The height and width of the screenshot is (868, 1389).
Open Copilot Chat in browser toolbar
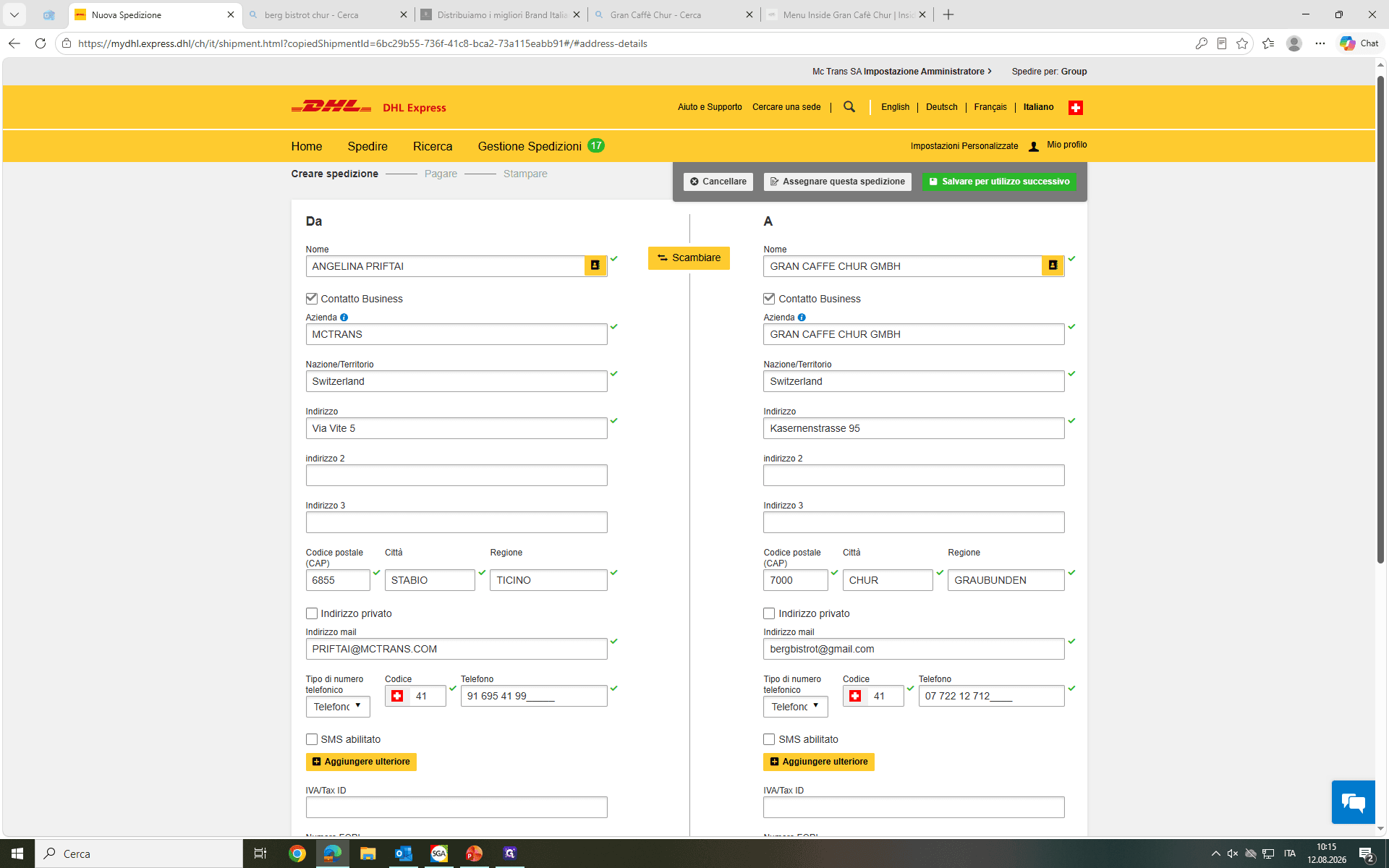(1359, 43)
